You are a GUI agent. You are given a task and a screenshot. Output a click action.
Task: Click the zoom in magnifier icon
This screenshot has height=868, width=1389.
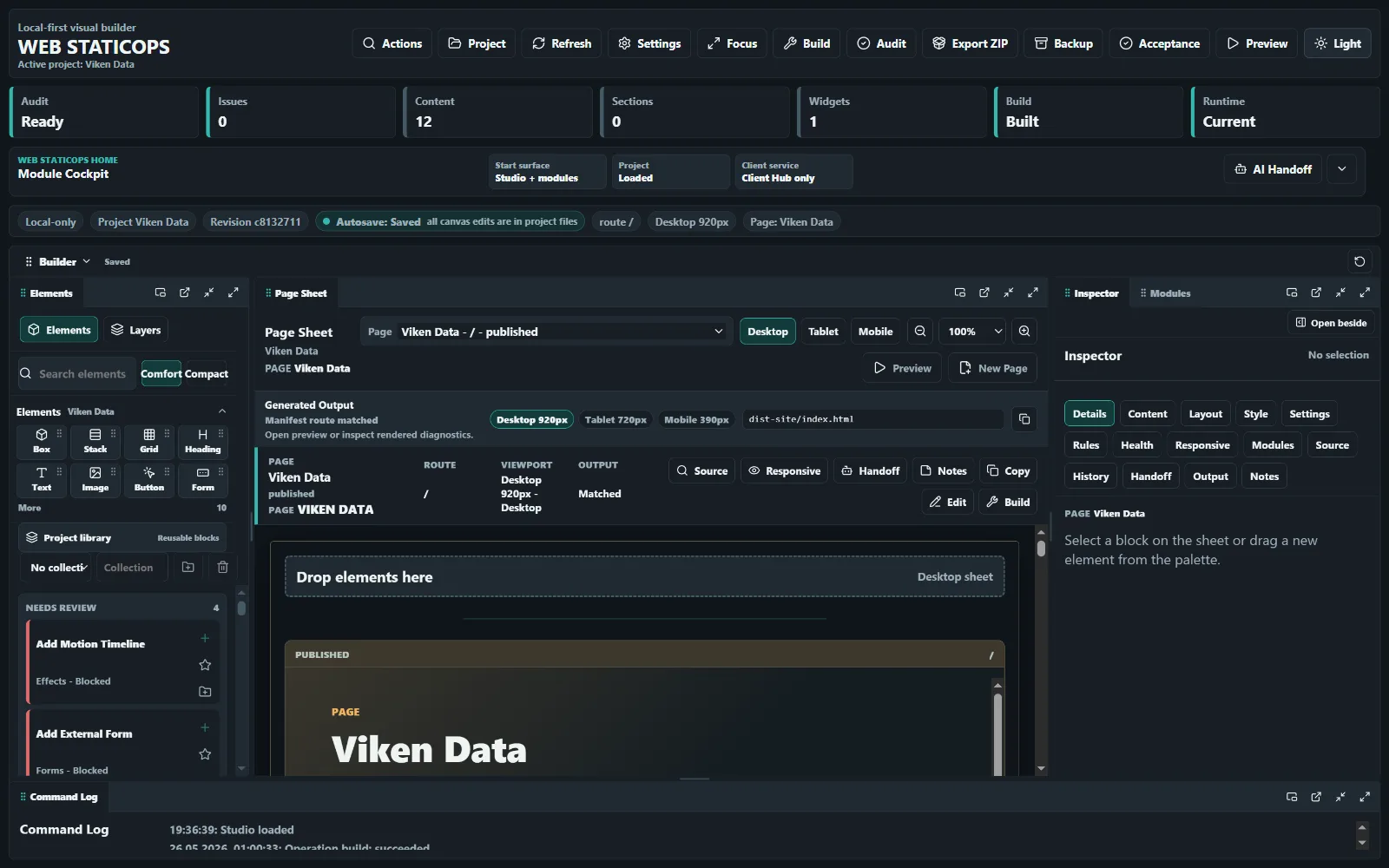click(1024, 332)
